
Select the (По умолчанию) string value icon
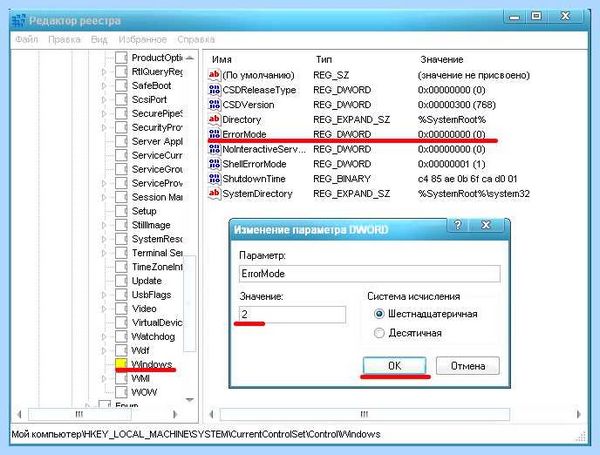[x=214, y=75]
